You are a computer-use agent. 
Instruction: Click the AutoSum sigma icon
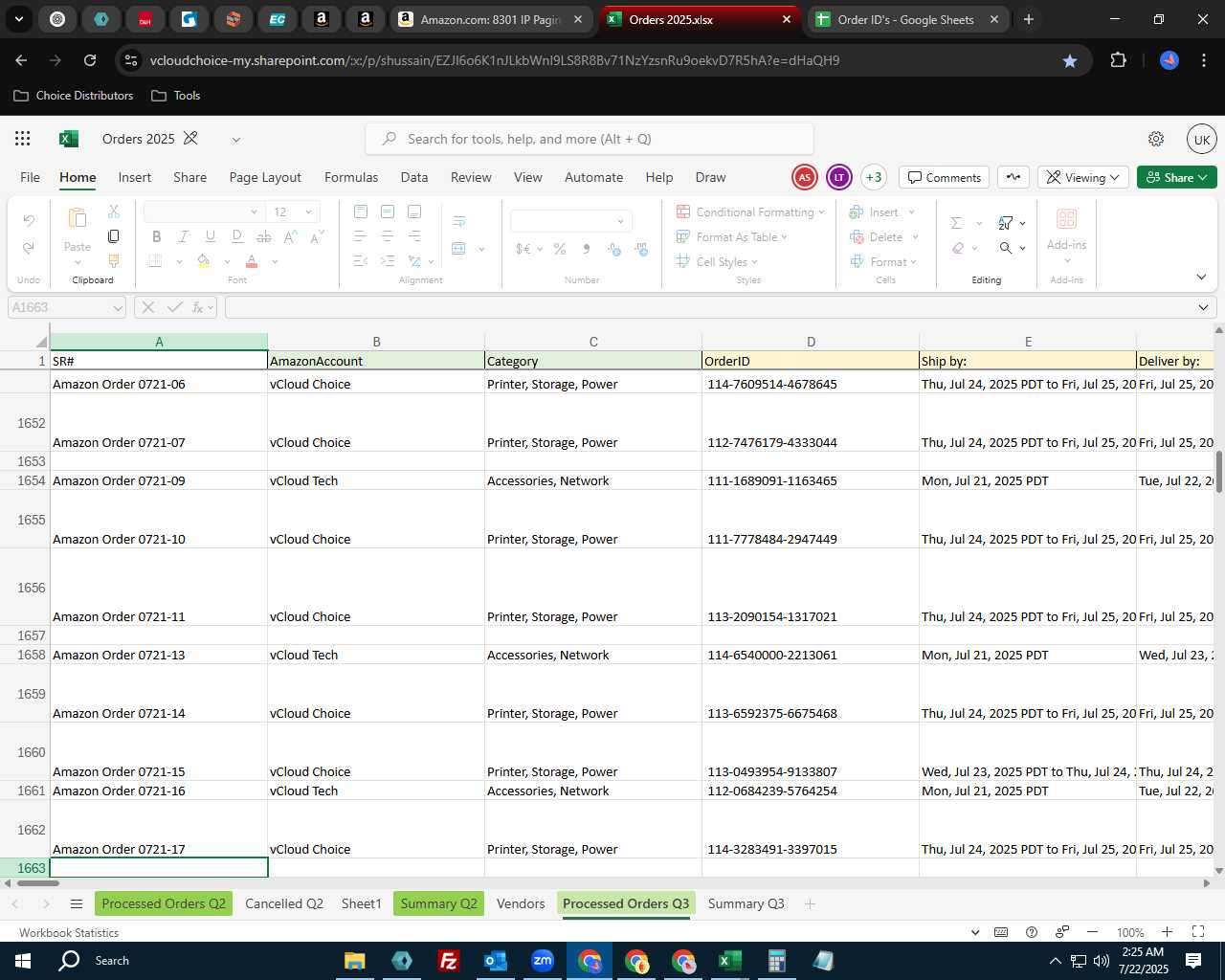click(956, 223)
